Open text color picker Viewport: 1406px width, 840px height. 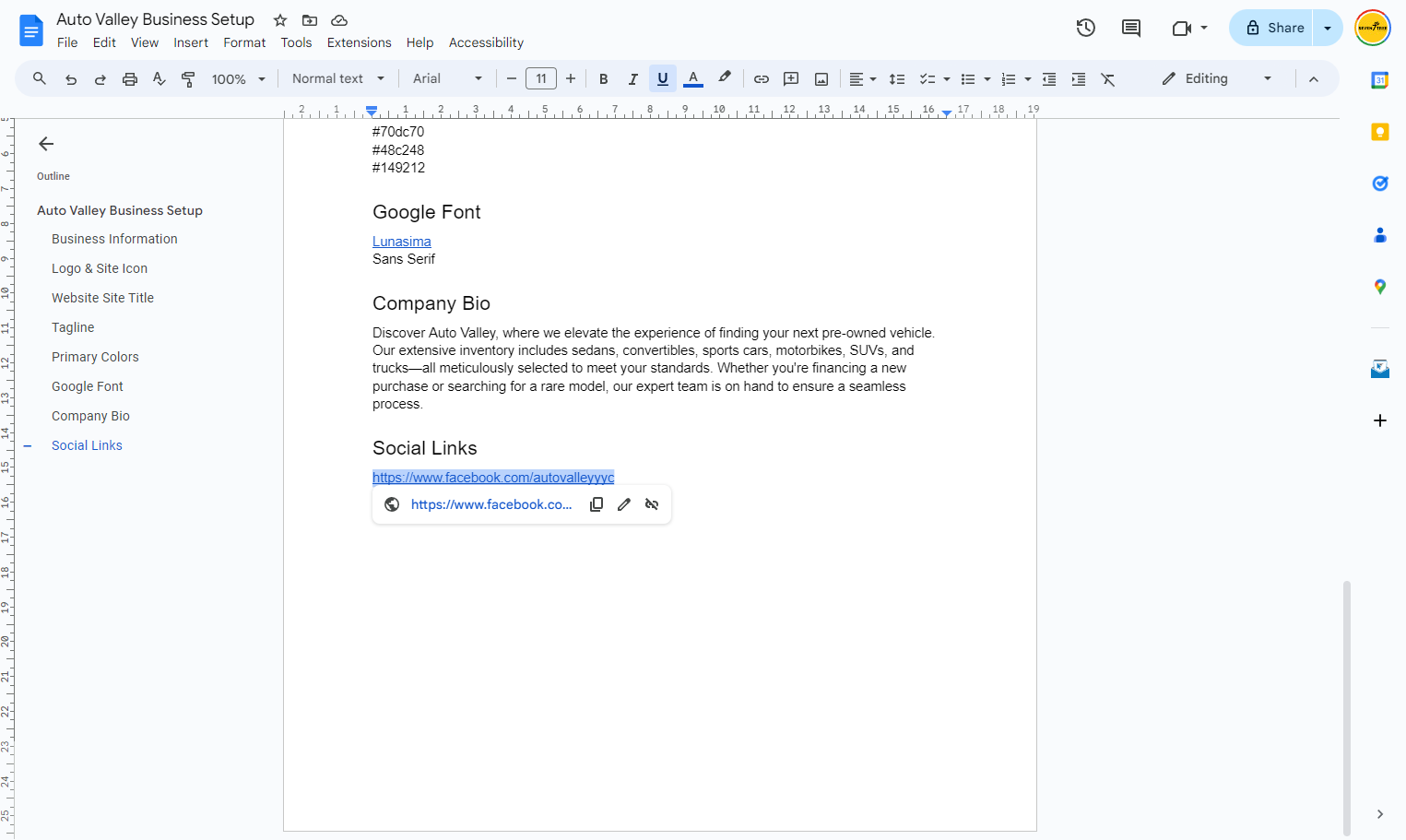point(693,79)
